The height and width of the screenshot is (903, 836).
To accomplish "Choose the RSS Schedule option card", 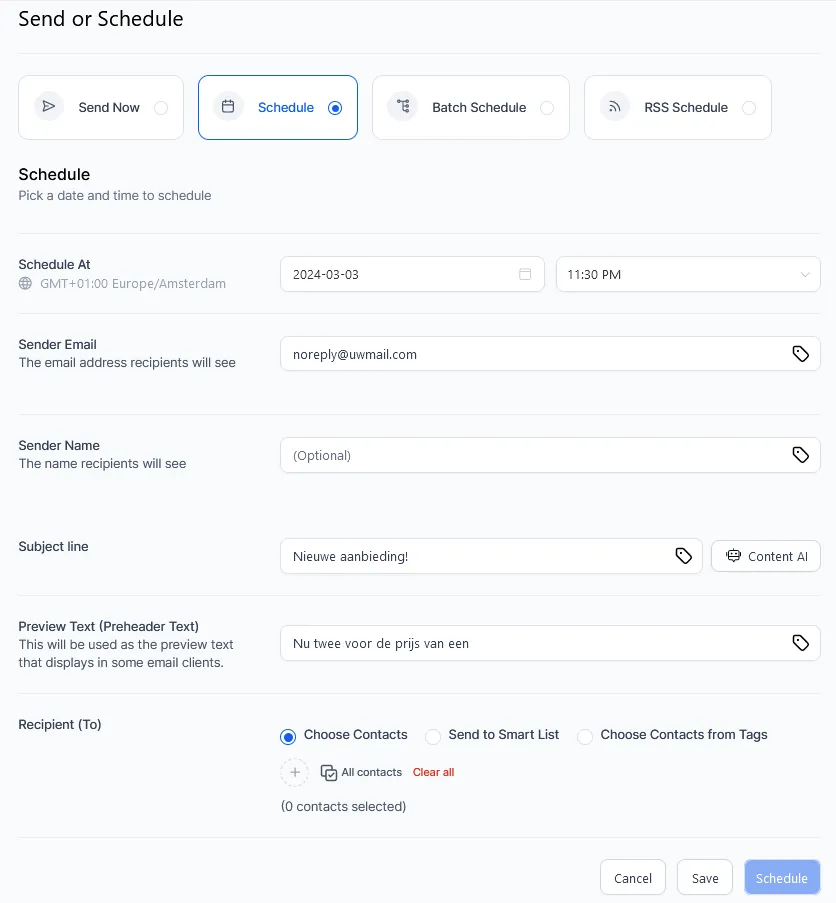I will coord(678,108).
